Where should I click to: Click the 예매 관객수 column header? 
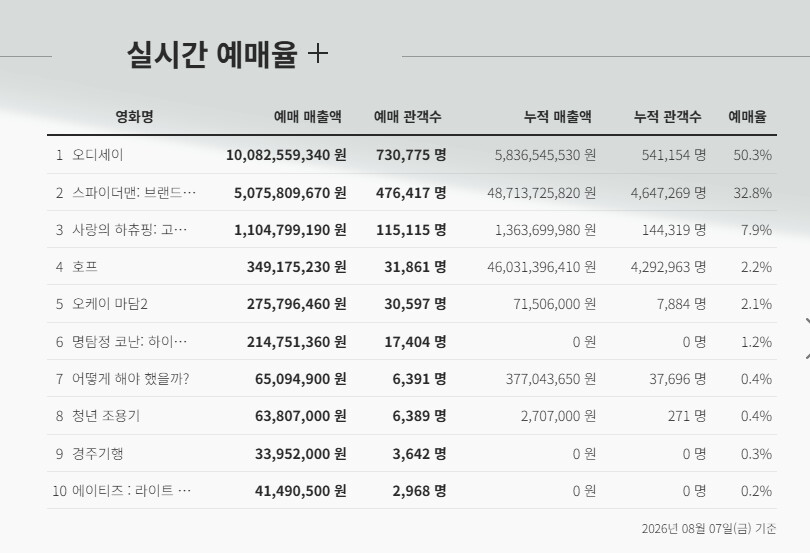coord(408,116)
